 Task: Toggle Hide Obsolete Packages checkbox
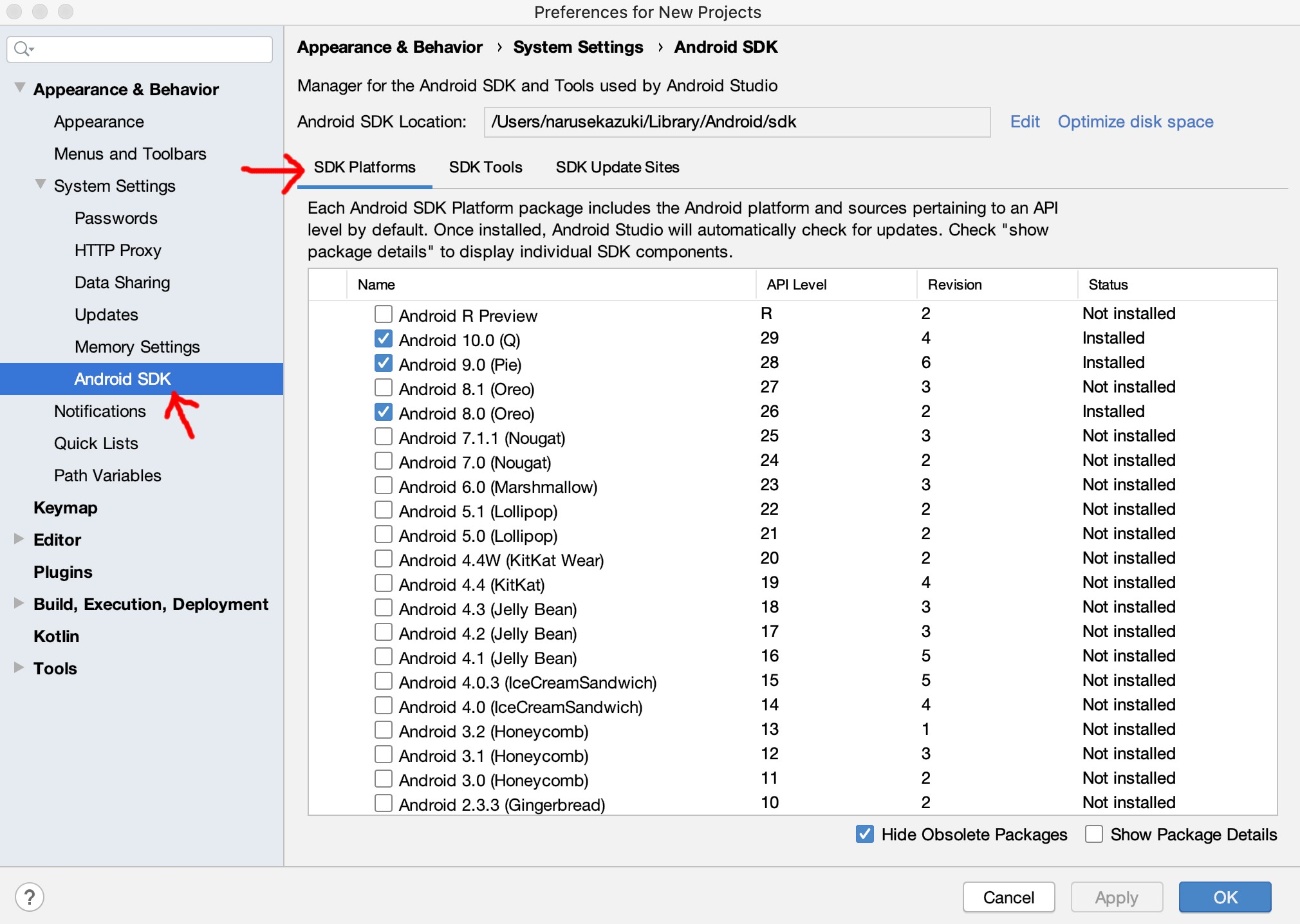point(866,834)
